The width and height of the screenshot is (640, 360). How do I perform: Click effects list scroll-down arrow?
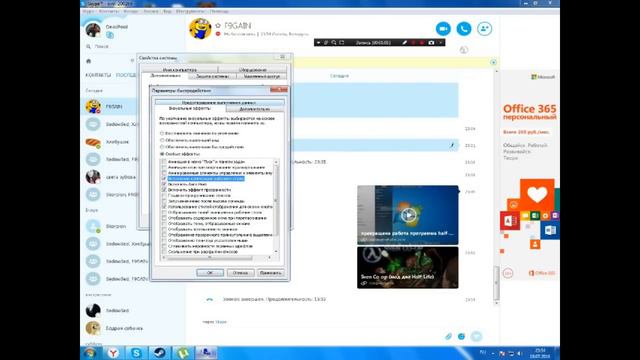pos(276,251)
